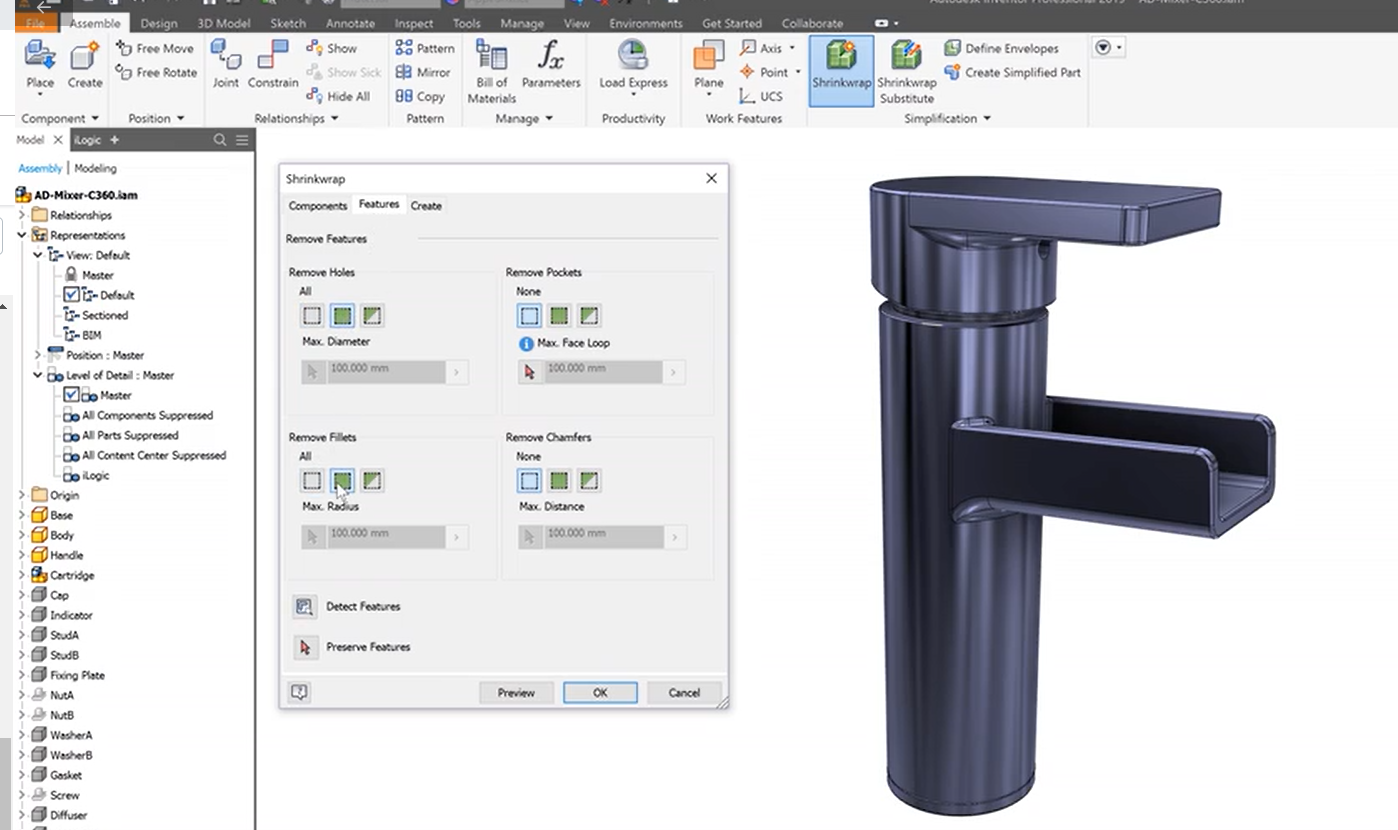Image resolution: width=1398 pixels, height=830 pixels.
Task: Collapse Level of Detail : Master node
Action: click(x=38, y=375)
